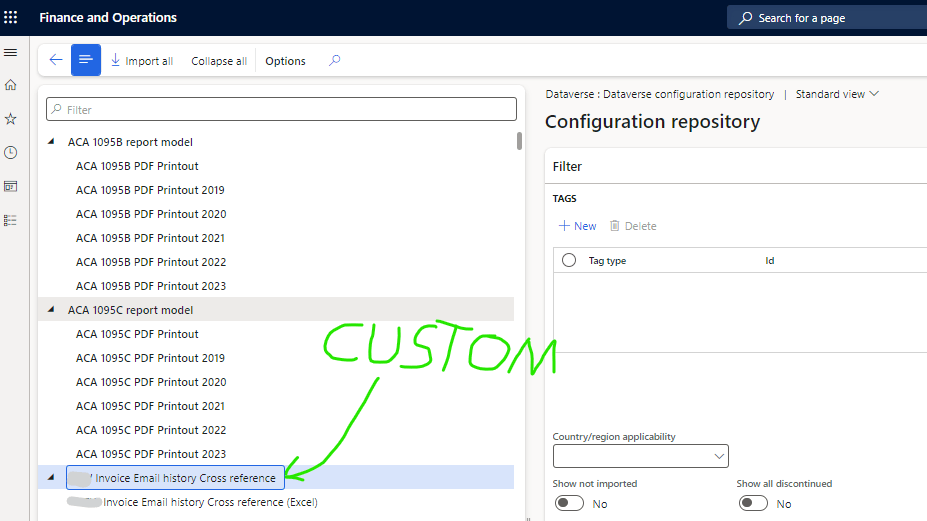The width and height of the screenshot is (927, 521).
Task: Open the Options menu
Action: click(285, 61)
